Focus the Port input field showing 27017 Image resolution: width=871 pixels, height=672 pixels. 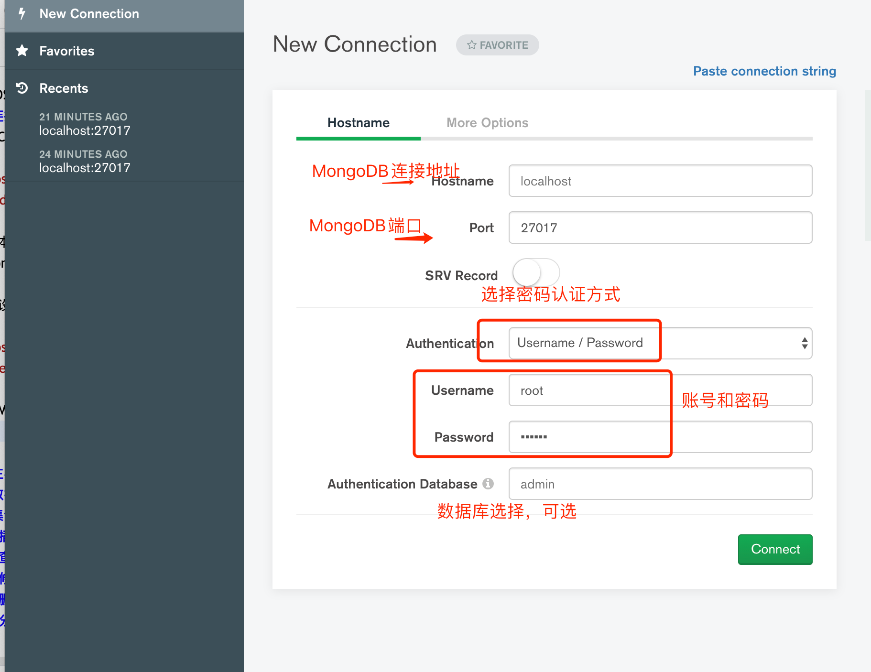(x=660, y=228)
